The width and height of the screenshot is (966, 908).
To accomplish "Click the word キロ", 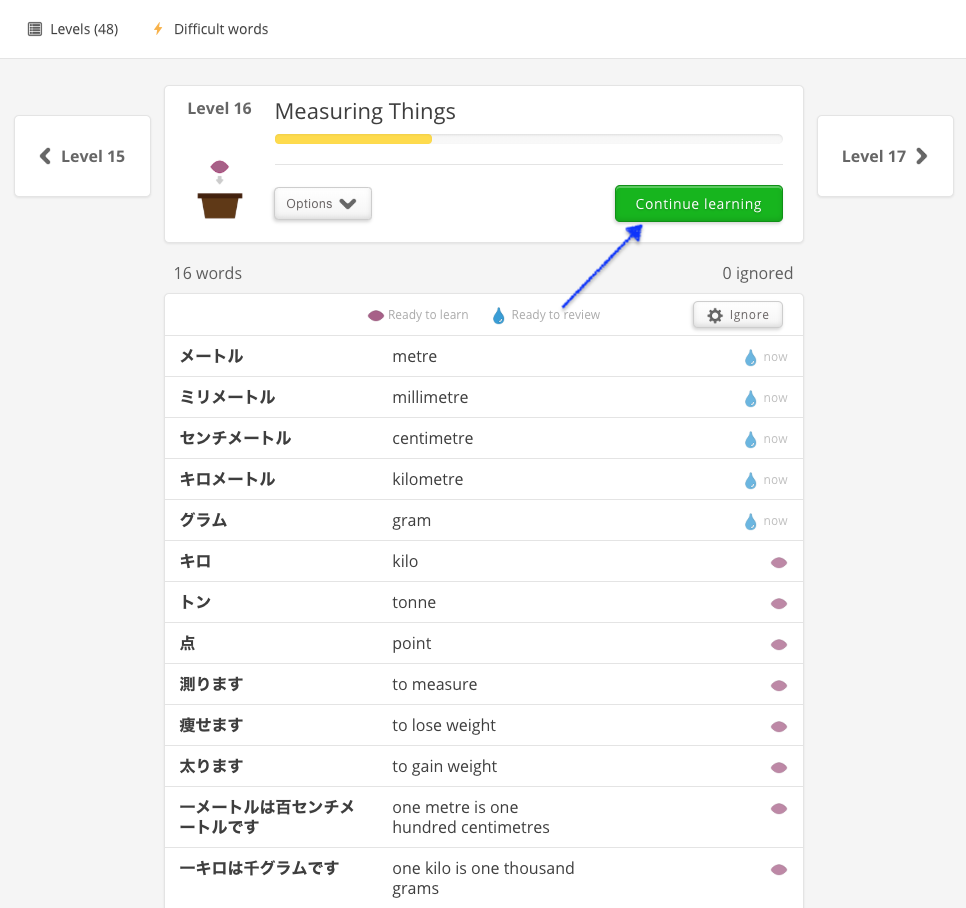I will tap(195, 561).
